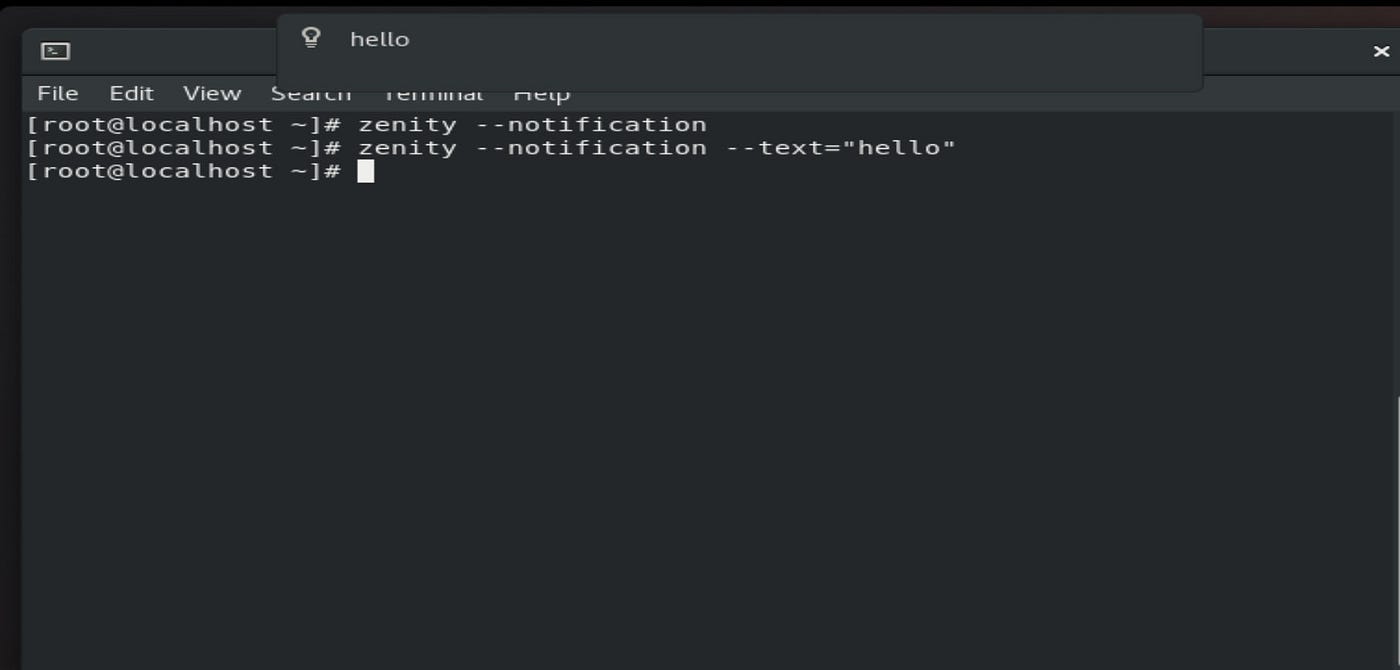Open the Help menu
Image resolution: width=1400 pixels, height=670 pixels.
pyautogui.click(x=542, y=93)
